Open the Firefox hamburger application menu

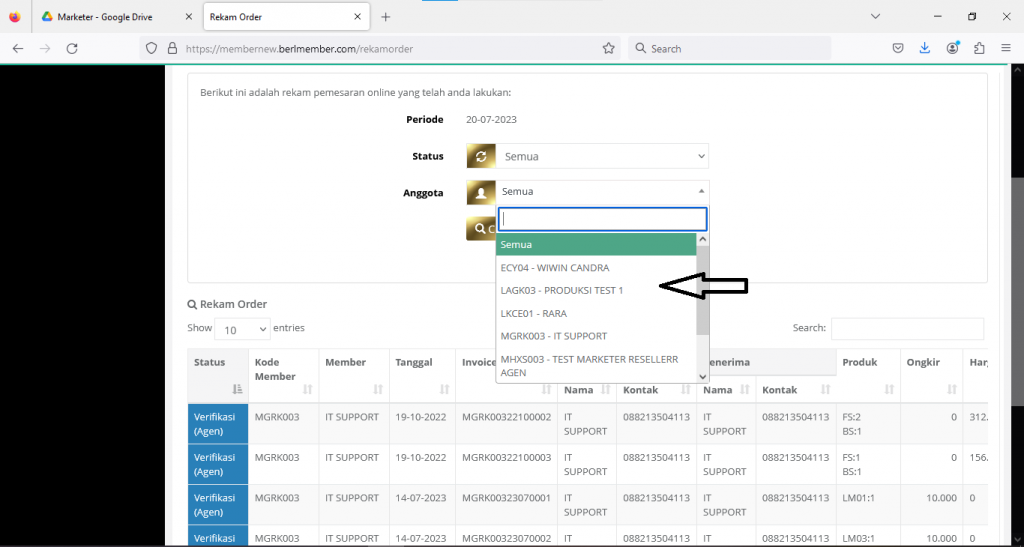(x=1005, y=48)
